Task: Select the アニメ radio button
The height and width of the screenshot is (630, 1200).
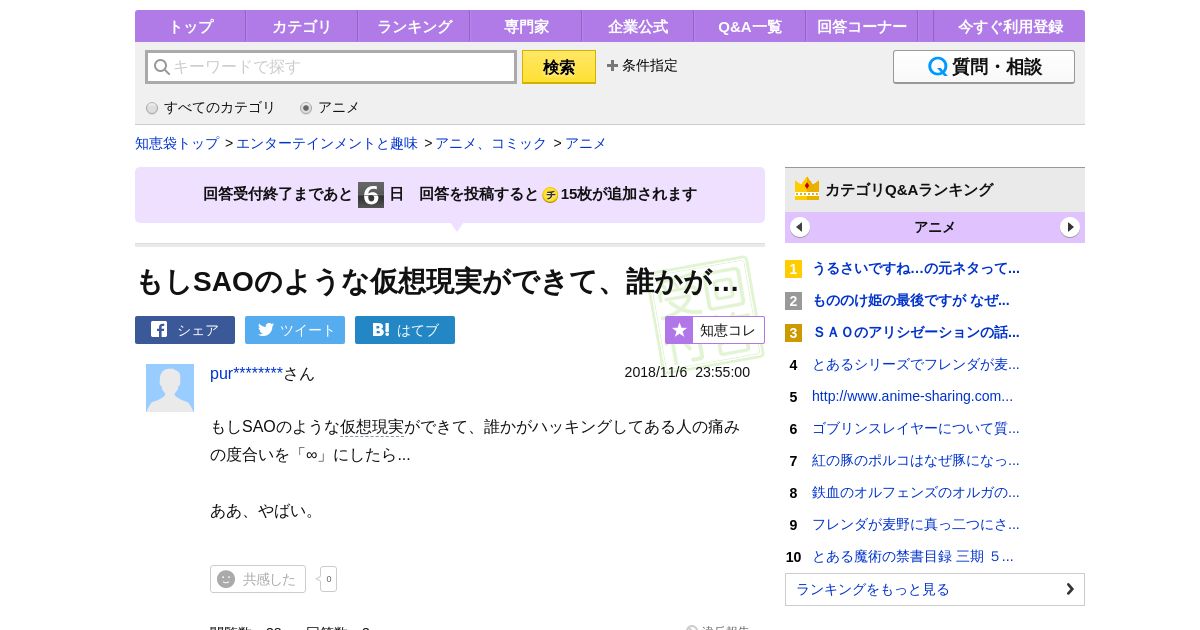Action: point(306,108)
